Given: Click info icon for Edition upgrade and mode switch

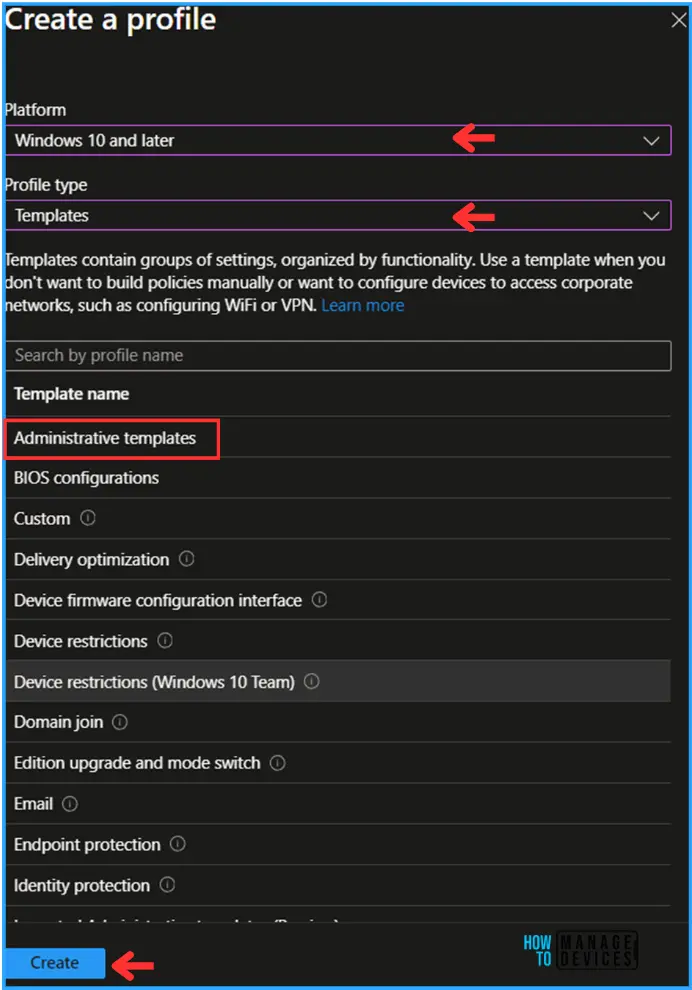Looking at the screenshot, I should [x=278, y=763].
